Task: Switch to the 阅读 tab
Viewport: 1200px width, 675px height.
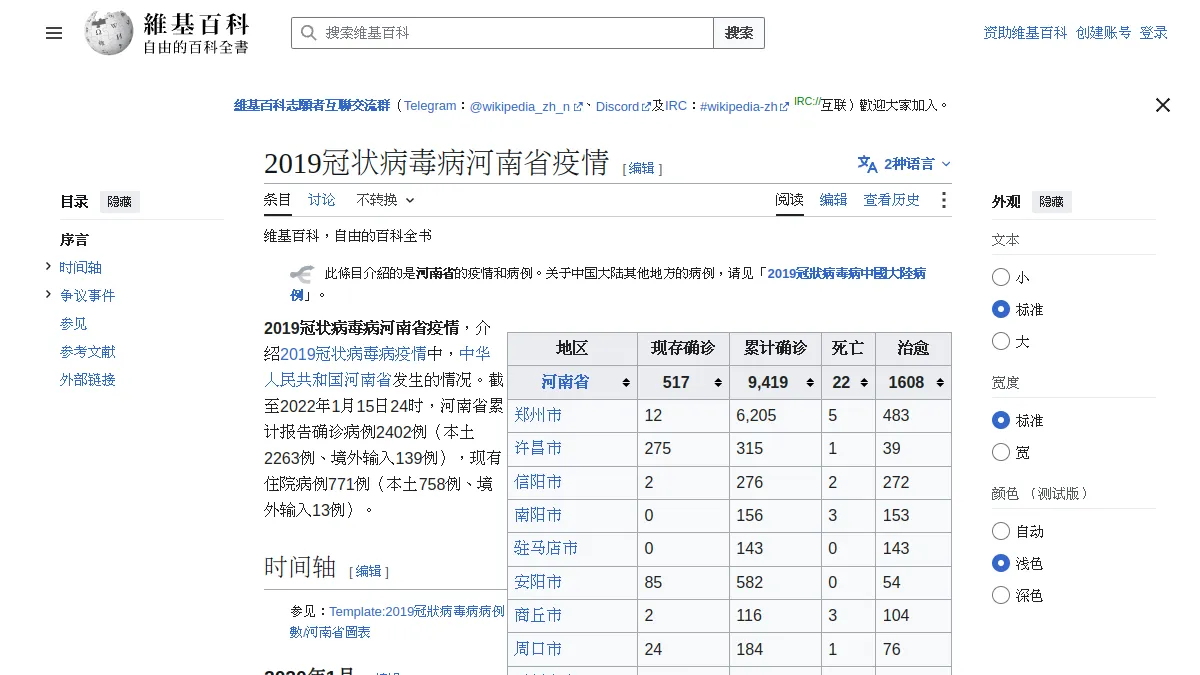Action: coord(789,200)
